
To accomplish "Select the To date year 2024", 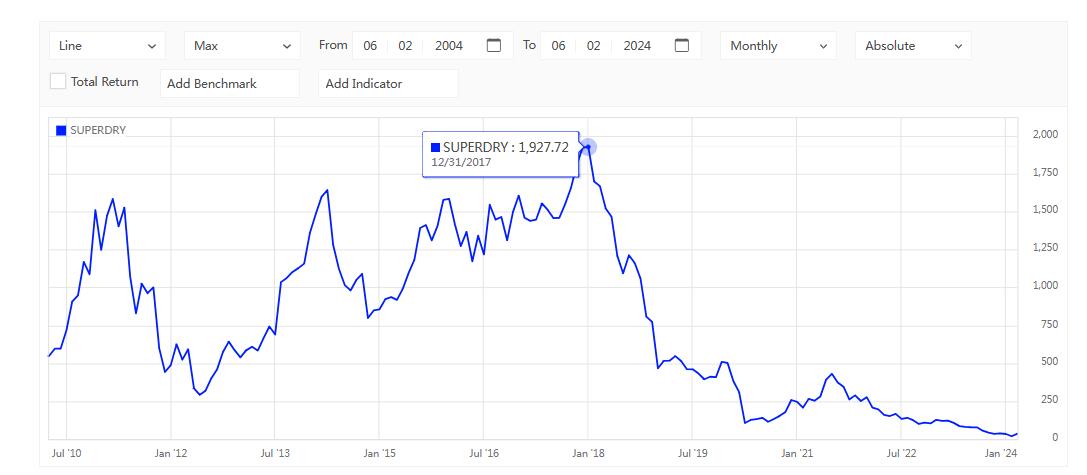I will 637,46.
